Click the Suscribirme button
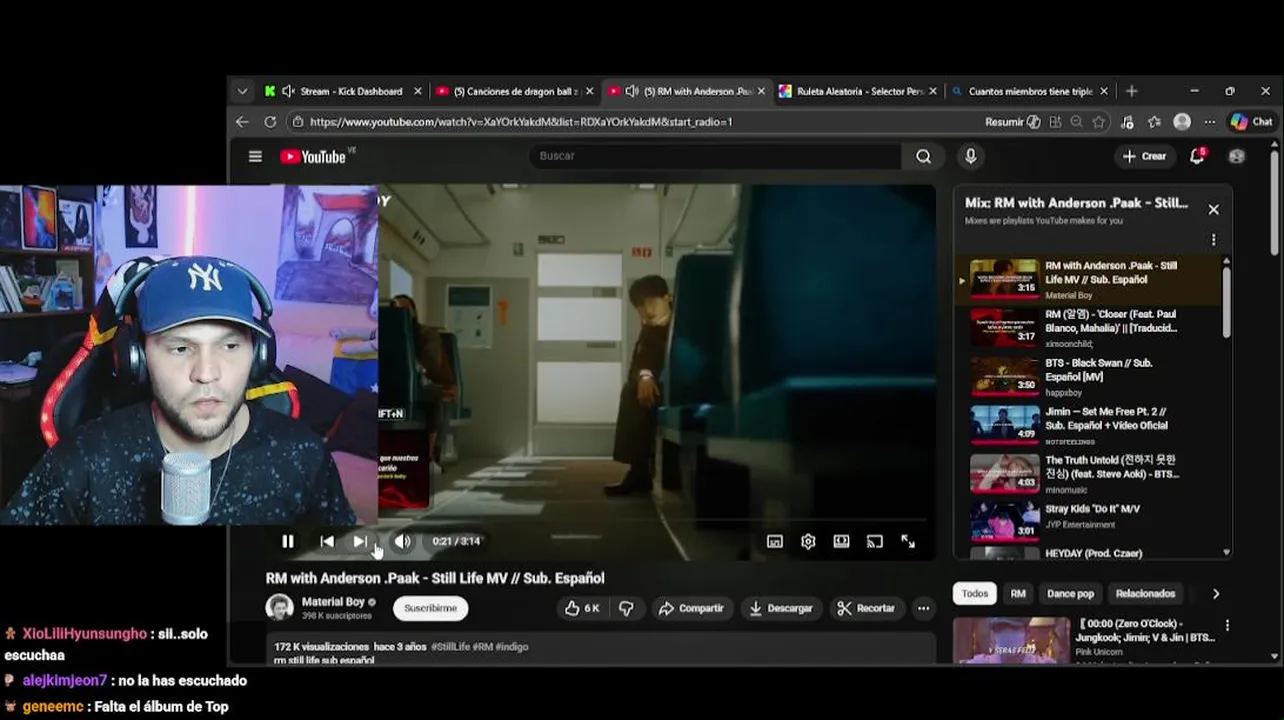Viewport: 1284px width, 720px height. 431,608
